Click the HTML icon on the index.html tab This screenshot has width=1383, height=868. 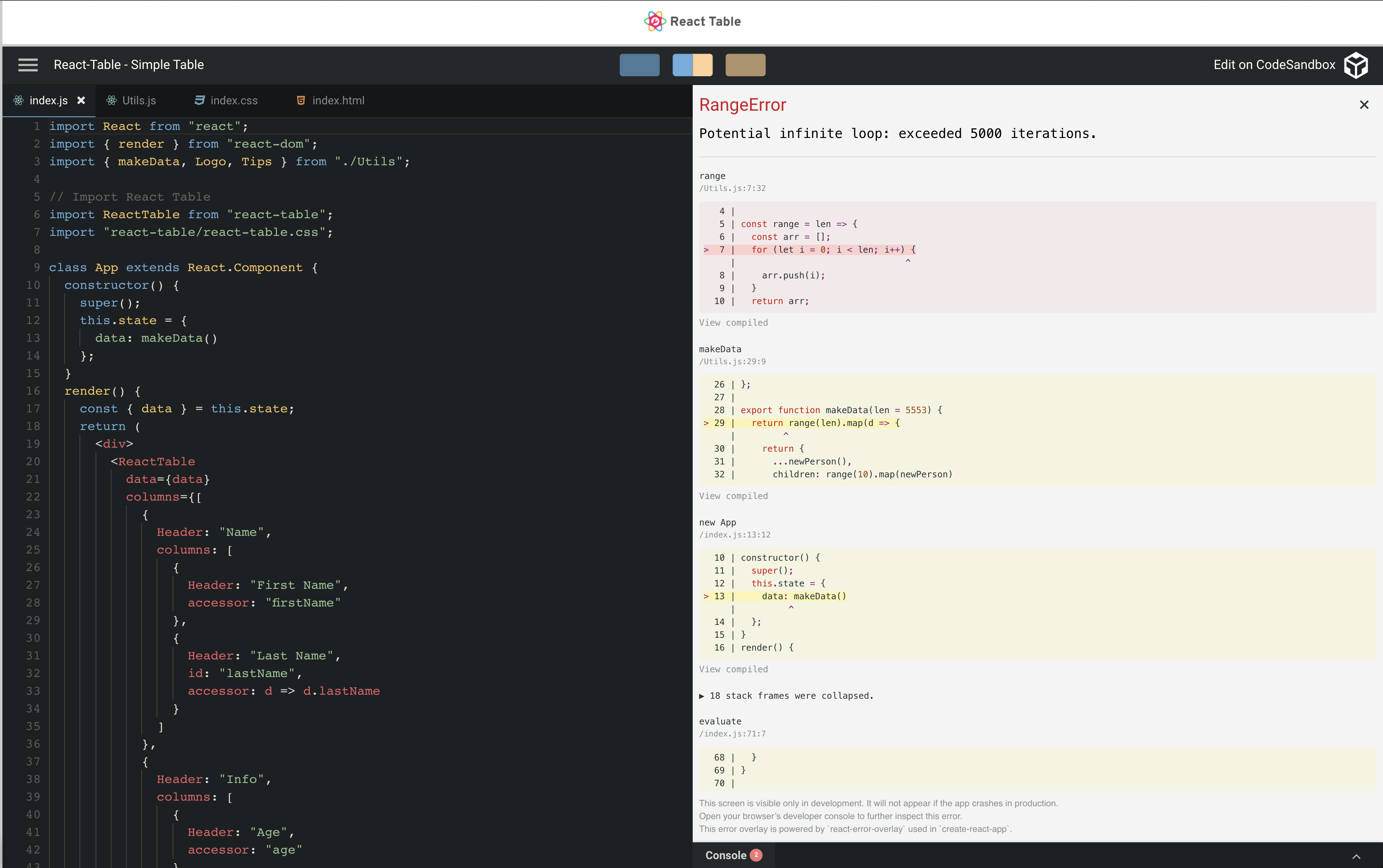tap(301, 100)
